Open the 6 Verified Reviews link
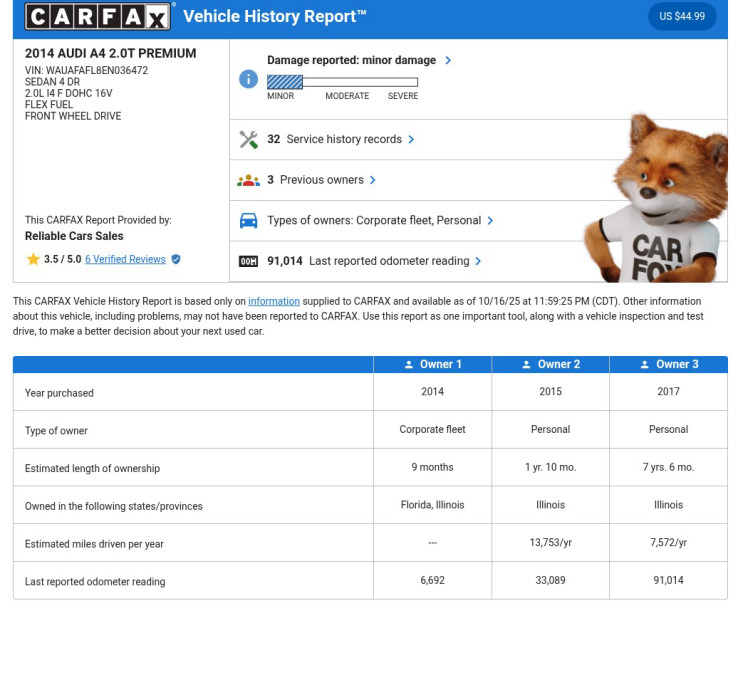This screenshot has width=743, height=680. coord(125,260)
